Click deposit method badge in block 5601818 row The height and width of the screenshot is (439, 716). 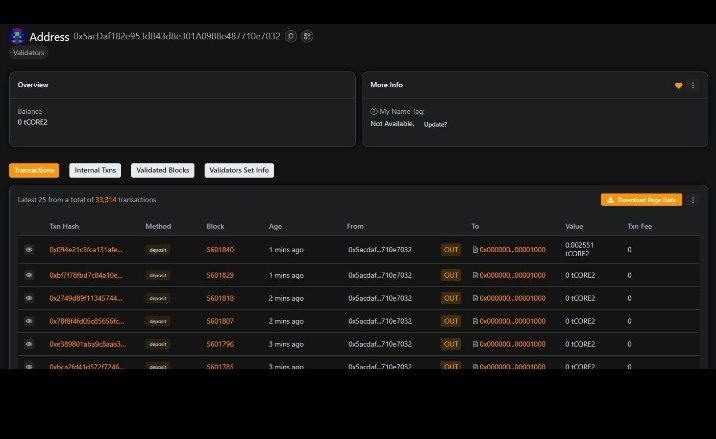[158, 298]
